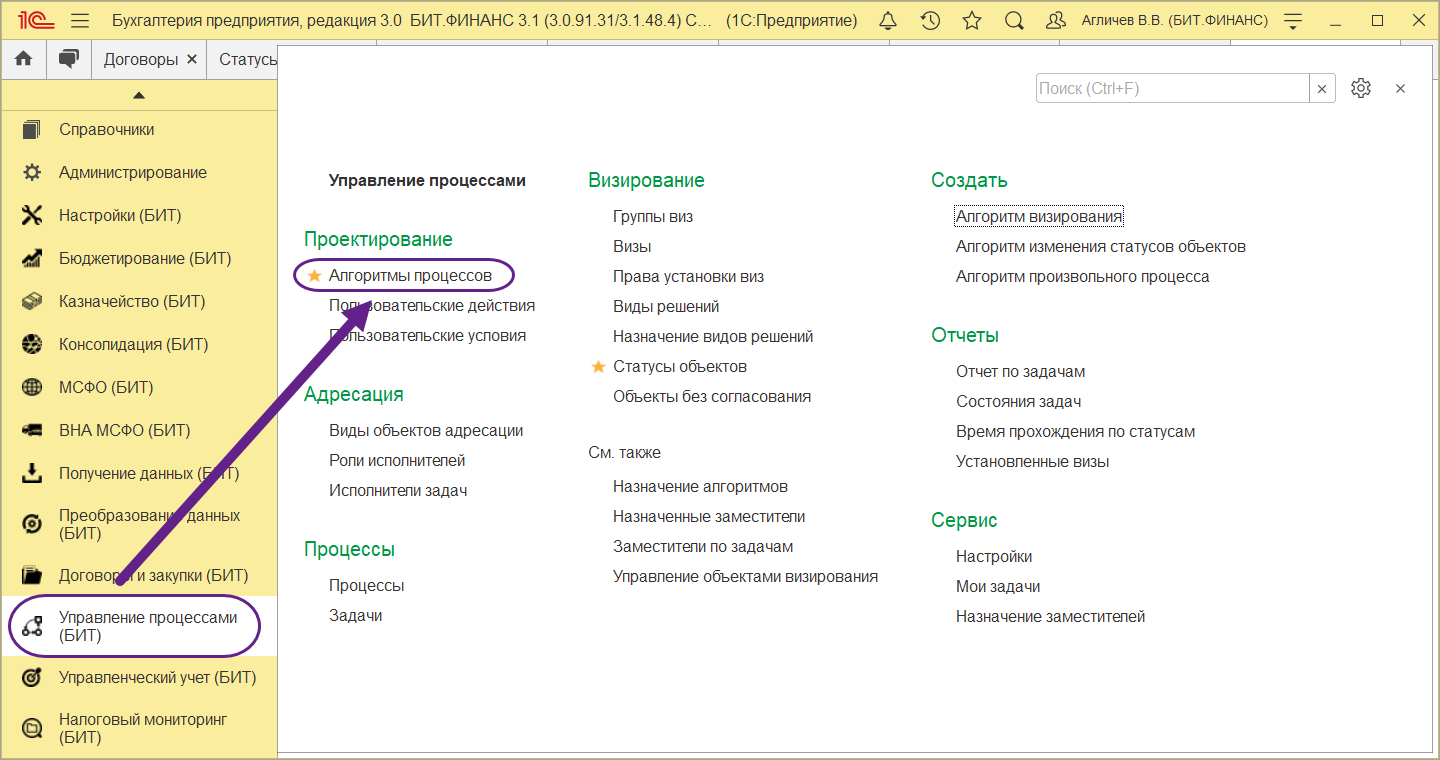Image resolution: width=1440 pixels, height=760 pixels.
Task: Open Назначение алгоритмов
Action: tap(700, 487)
